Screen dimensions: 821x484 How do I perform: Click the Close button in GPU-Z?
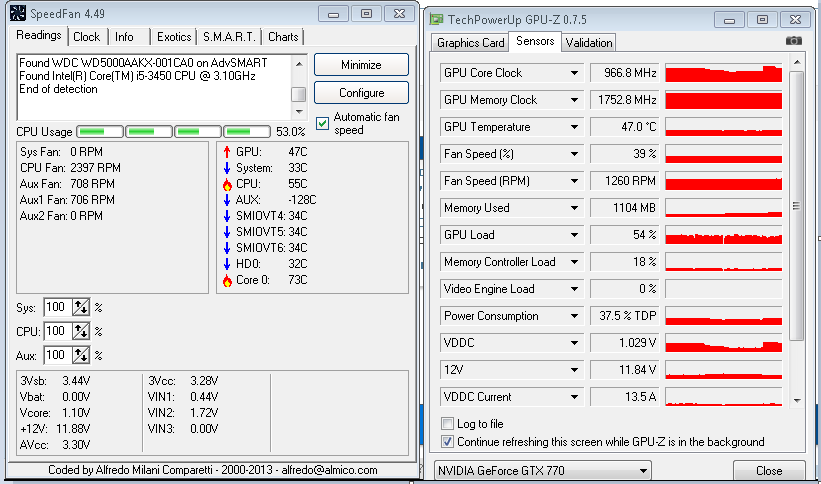pos(769,471)
